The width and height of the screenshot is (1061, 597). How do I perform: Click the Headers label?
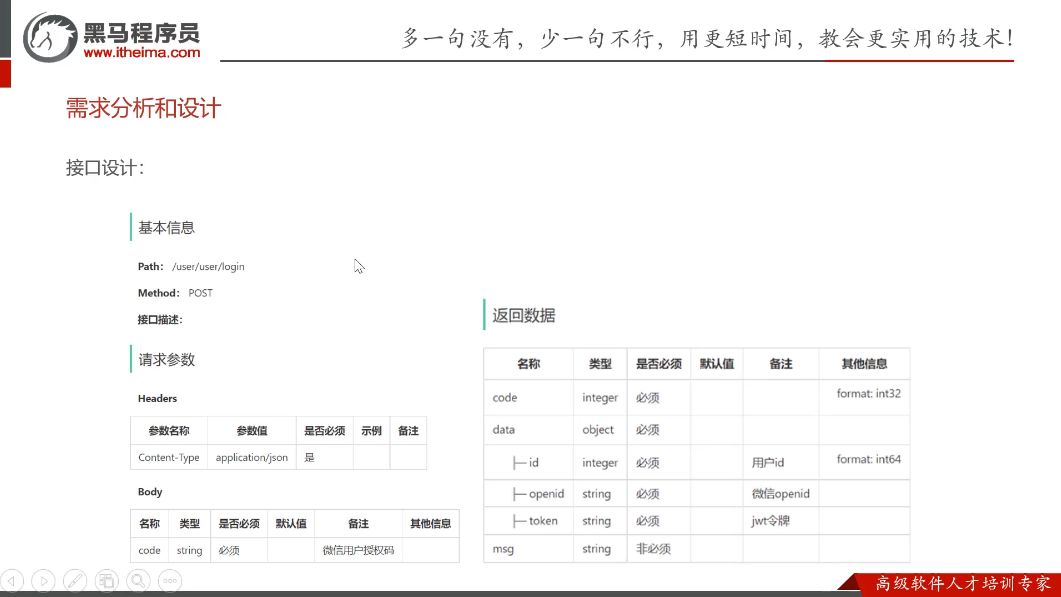158,399
